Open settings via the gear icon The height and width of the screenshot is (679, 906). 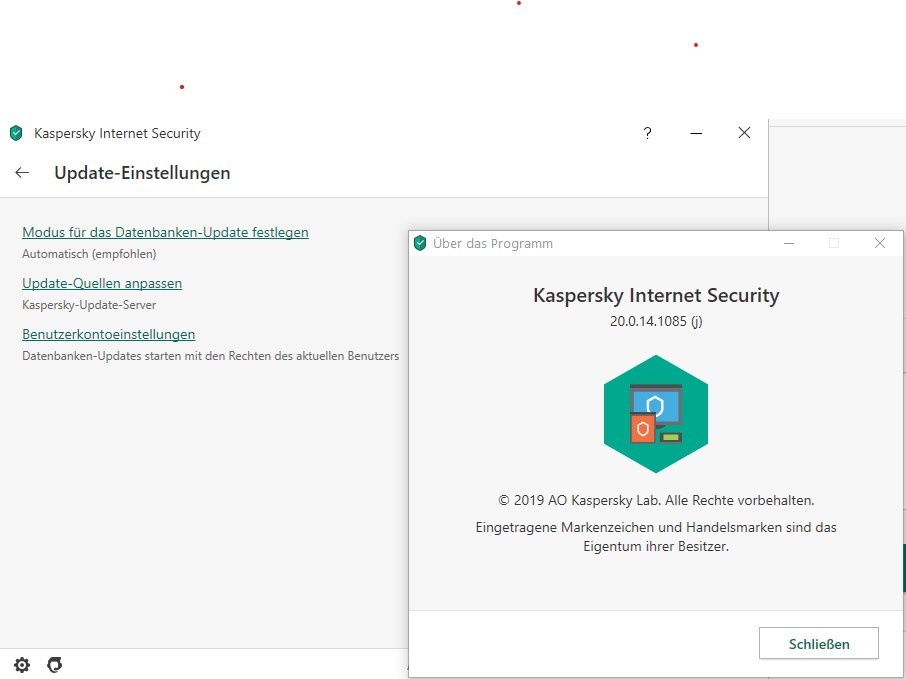click(22, 665)
